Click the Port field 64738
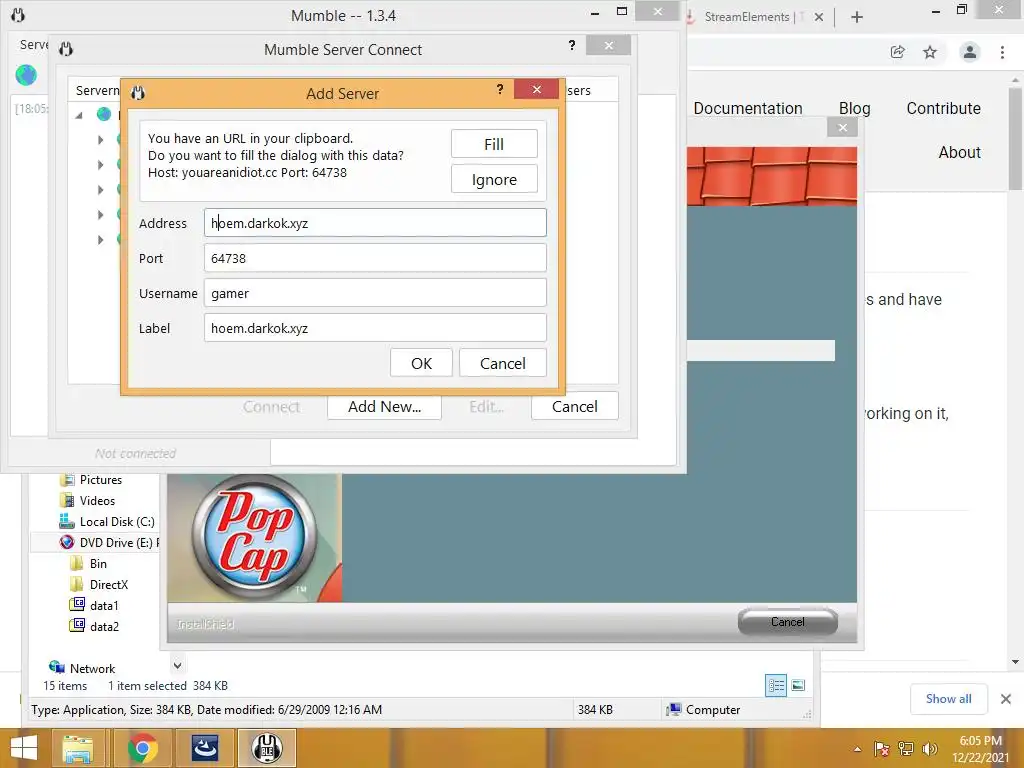1024x768 pixels. pyautogui.click(x=375, y=258)
